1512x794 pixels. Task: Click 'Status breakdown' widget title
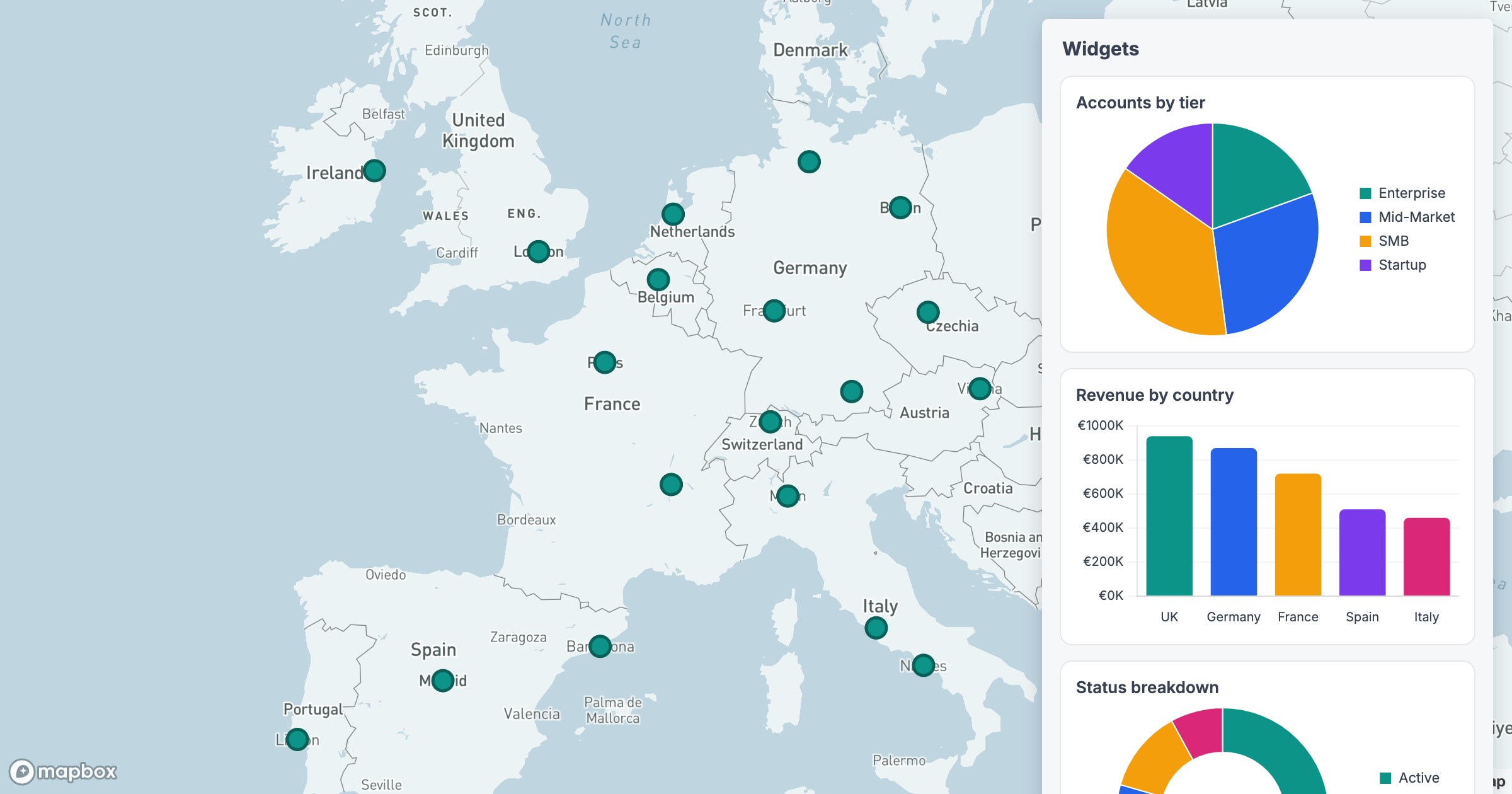[1147, 688]
